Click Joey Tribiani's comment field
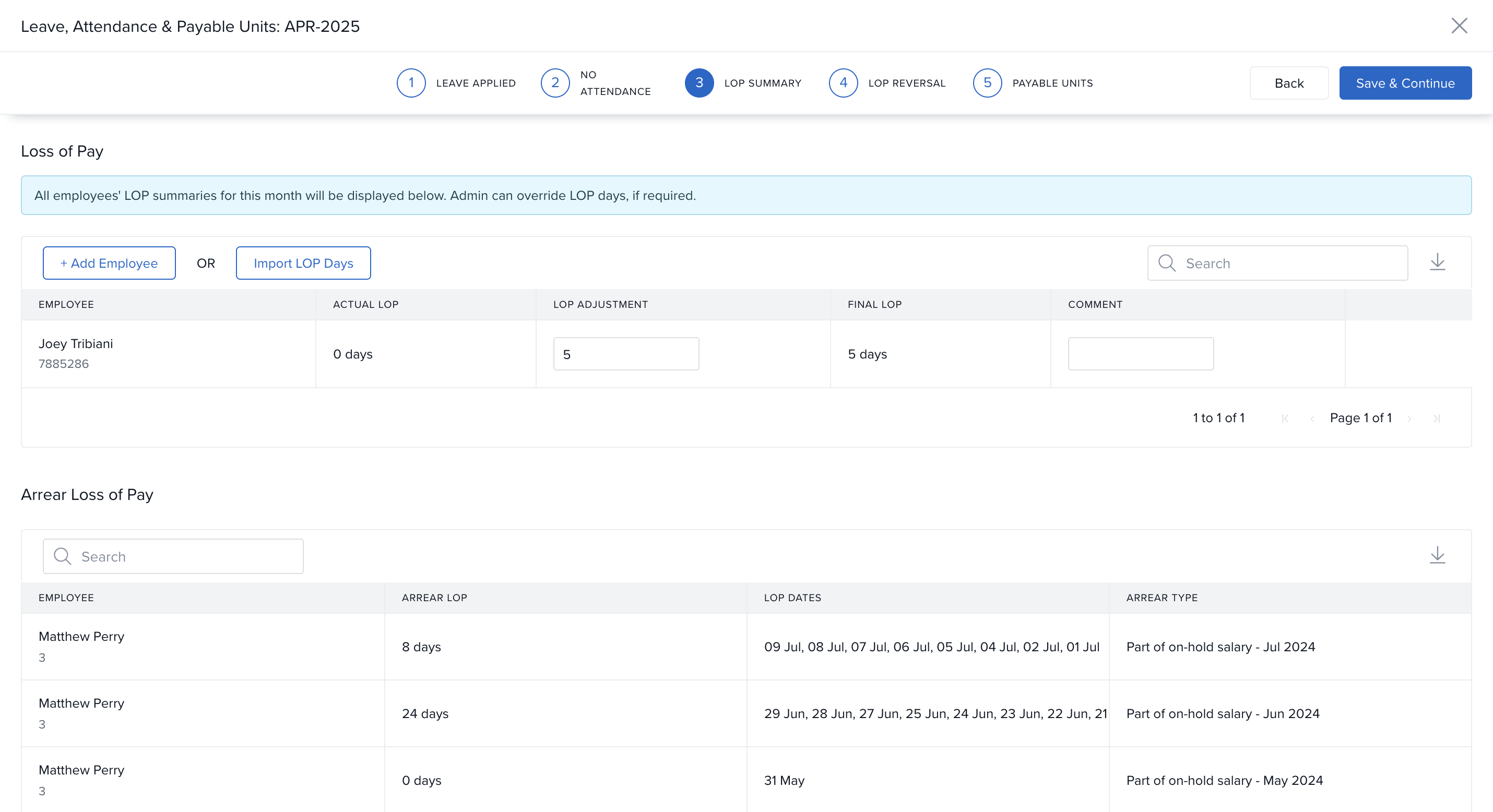Screen dimensions: 1493x812 [x=1140, y=354]
